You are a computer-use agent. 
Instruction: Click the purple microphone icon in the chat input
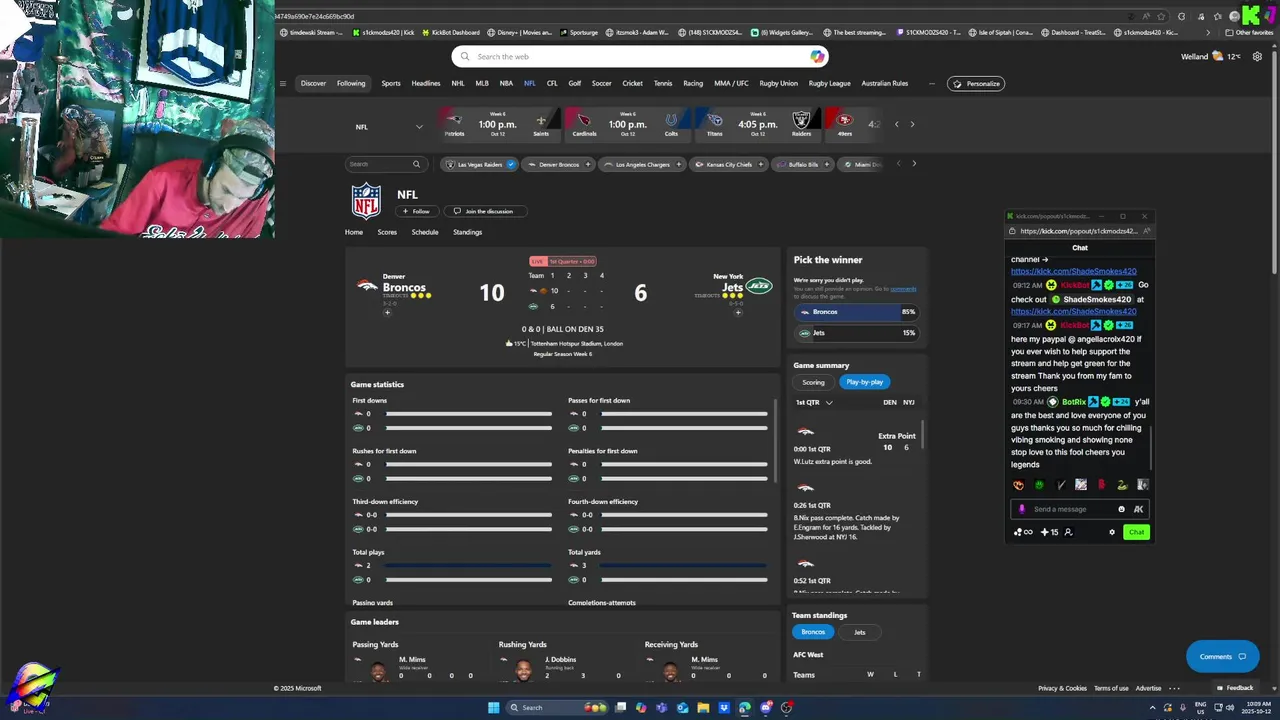point(1022,509)
